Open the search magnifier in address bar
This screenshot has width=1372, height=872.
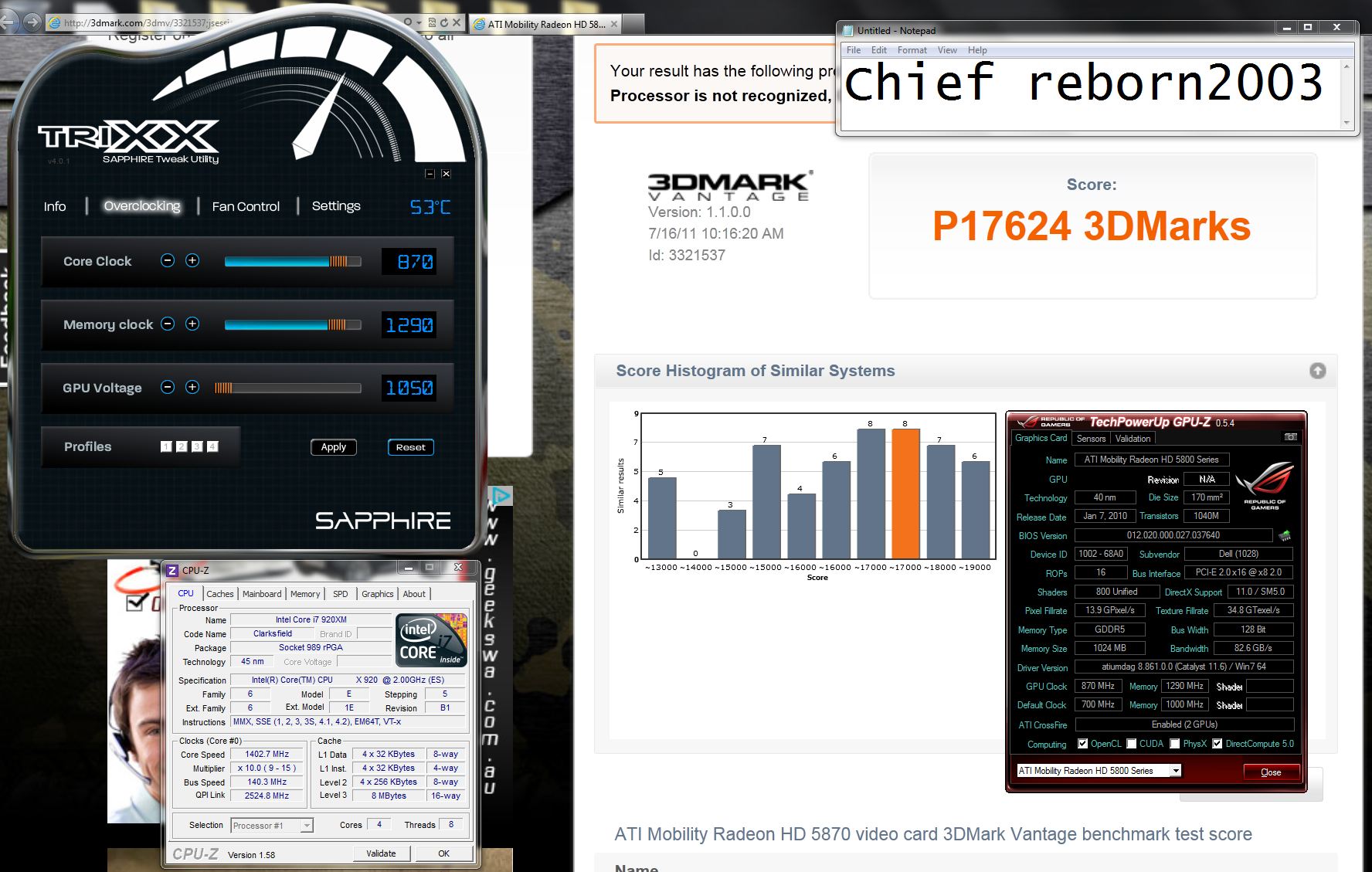point(408,22)
